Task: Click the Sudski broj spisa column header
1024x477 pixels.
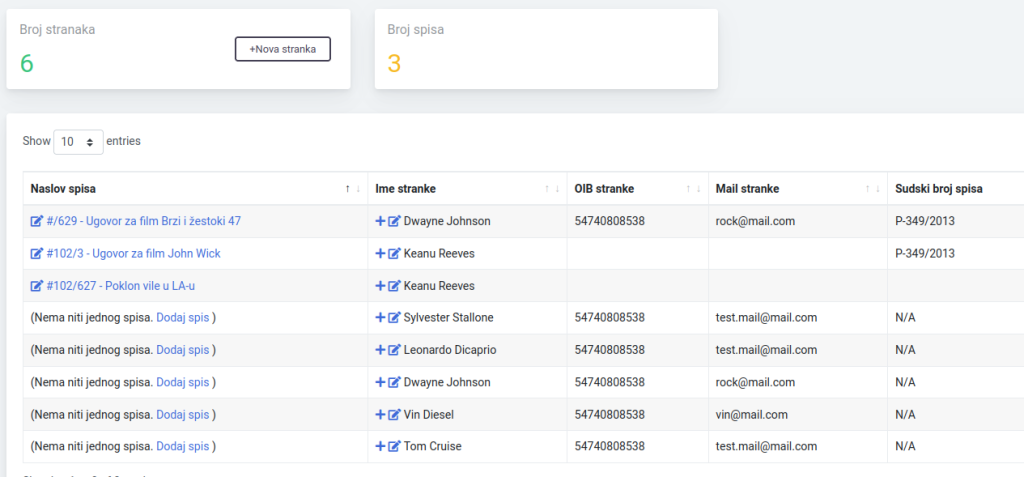Action: pyautogui.click(x=938, y=189)
